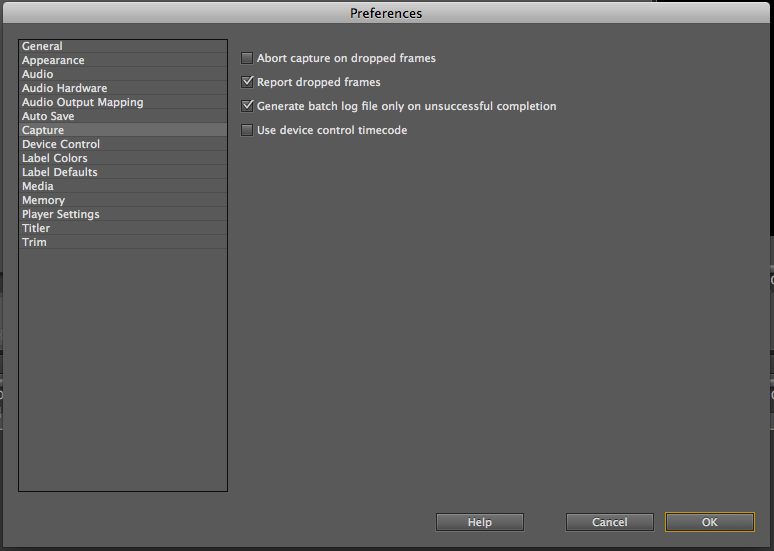
Task: Select Audio Output Mapping category
Action: coord(123,102)
